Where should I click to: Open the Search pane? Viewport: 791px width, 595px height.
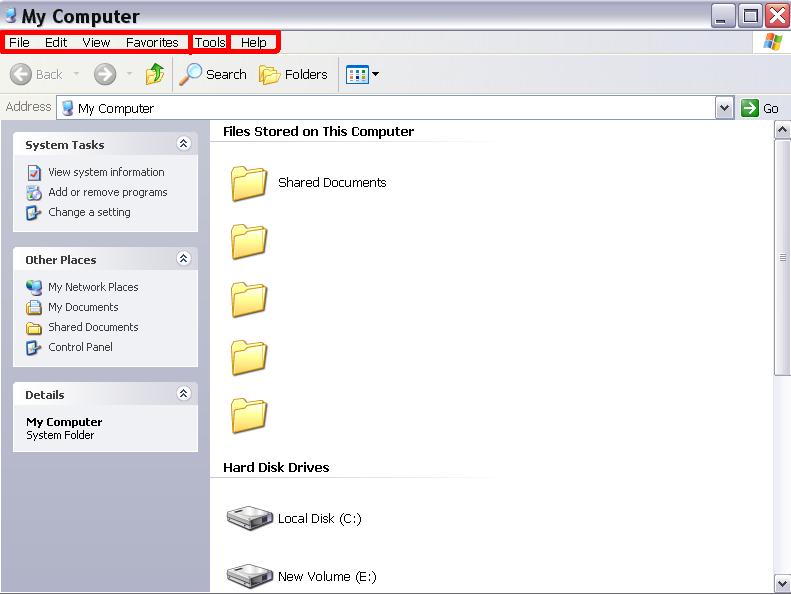coord(213,75)
